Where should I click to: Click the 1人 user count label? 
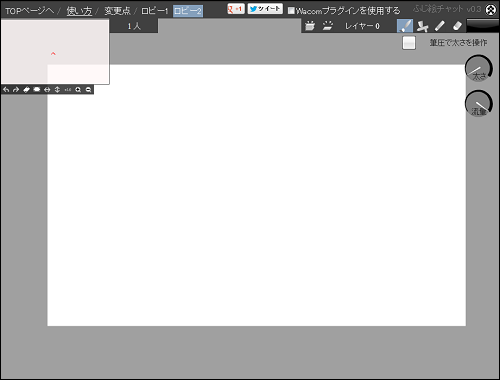[134, 26]
